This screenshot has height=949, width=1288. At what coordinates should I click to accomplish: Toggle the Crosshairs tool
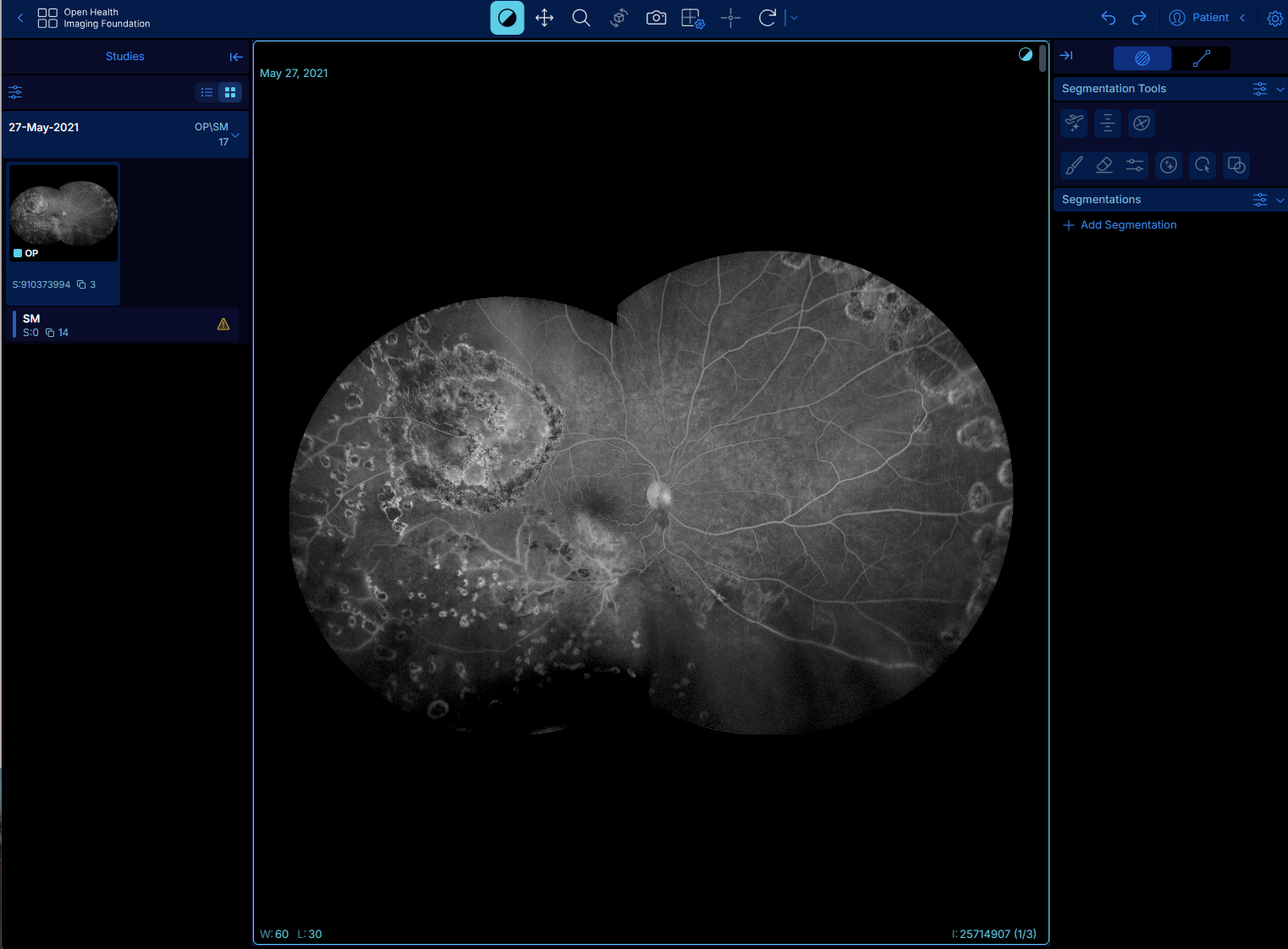point(730,18)
